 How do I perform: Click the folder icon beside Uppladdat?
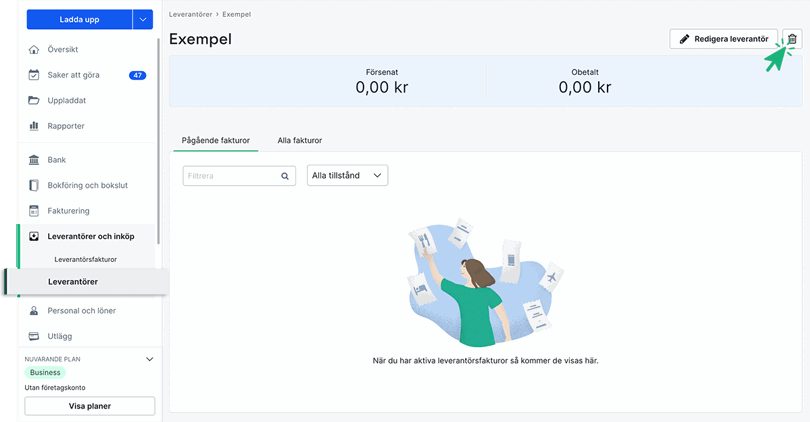coord(34,100)
